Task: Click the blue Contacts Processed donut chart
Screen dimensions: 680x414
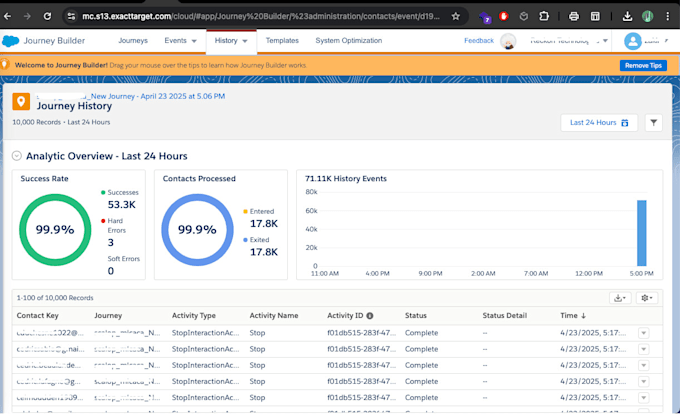Action: tap(197, 229)
